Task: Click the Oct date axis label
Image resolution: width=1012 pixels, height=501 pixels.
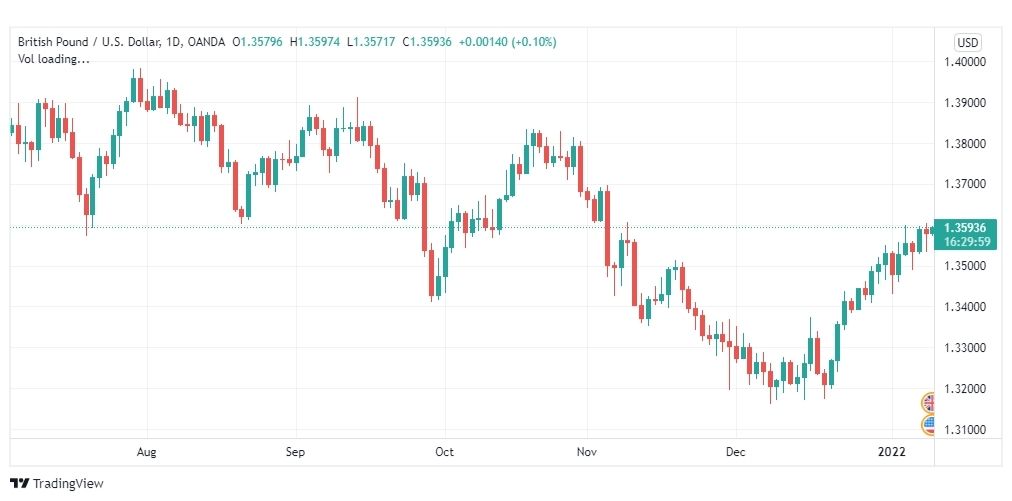Action: coord(444,452)
